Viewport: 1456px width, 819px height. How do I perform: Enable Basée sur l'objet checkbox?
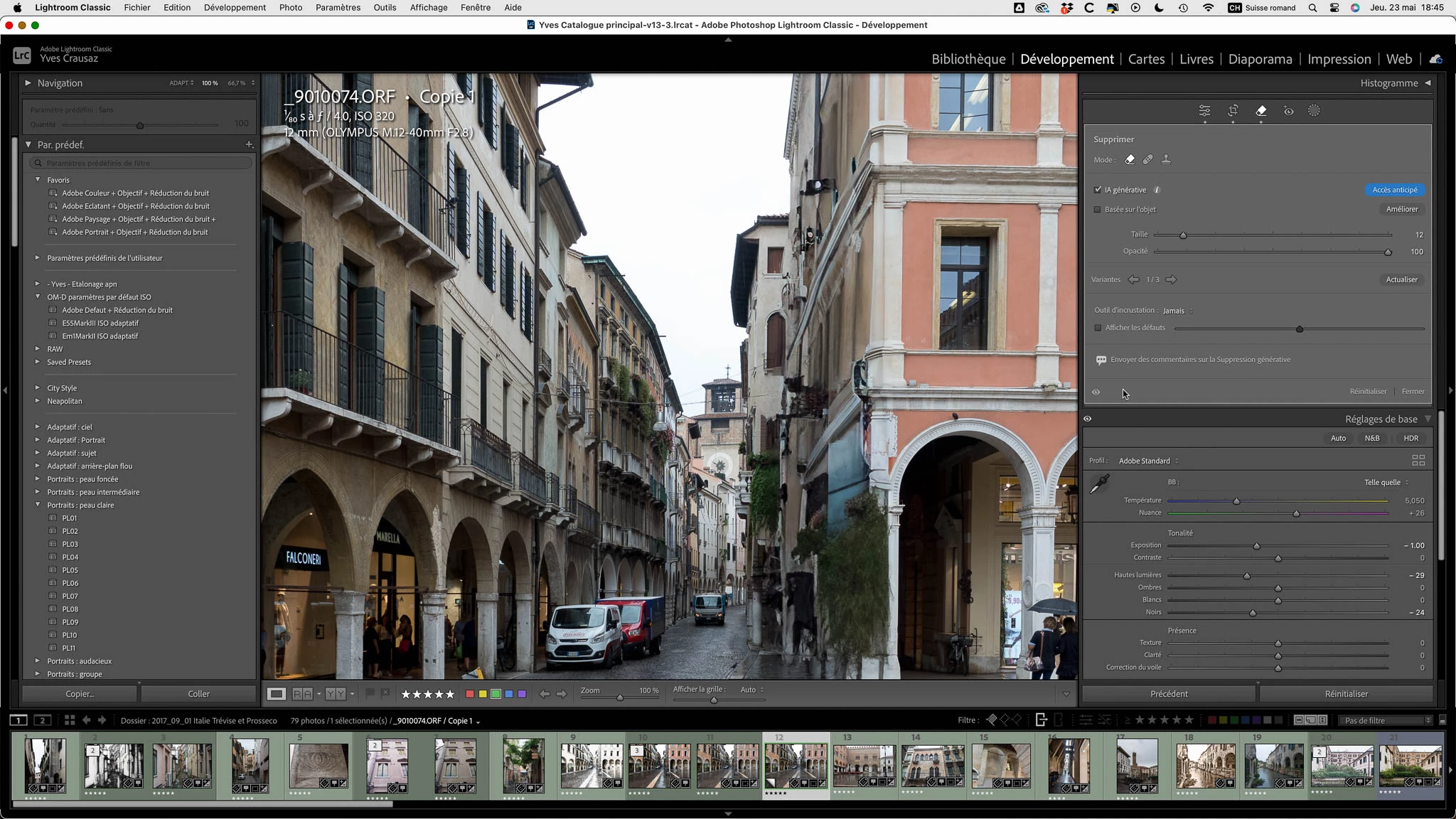(x=1098, y=210)
